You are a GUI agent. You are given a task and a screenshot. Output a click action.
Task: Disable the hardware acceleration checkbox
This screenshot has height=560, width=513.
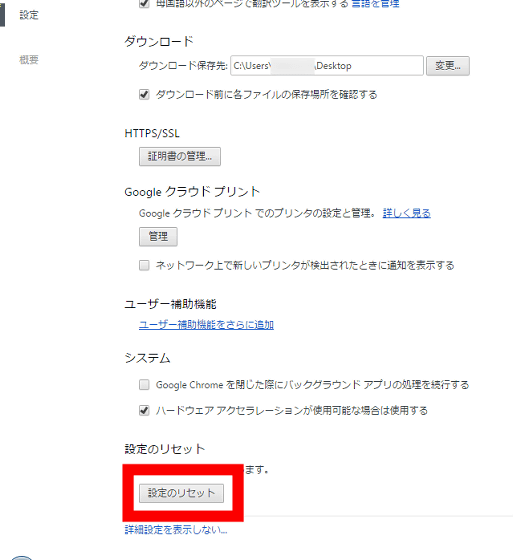pyautogui.click(x=144, y=410)
